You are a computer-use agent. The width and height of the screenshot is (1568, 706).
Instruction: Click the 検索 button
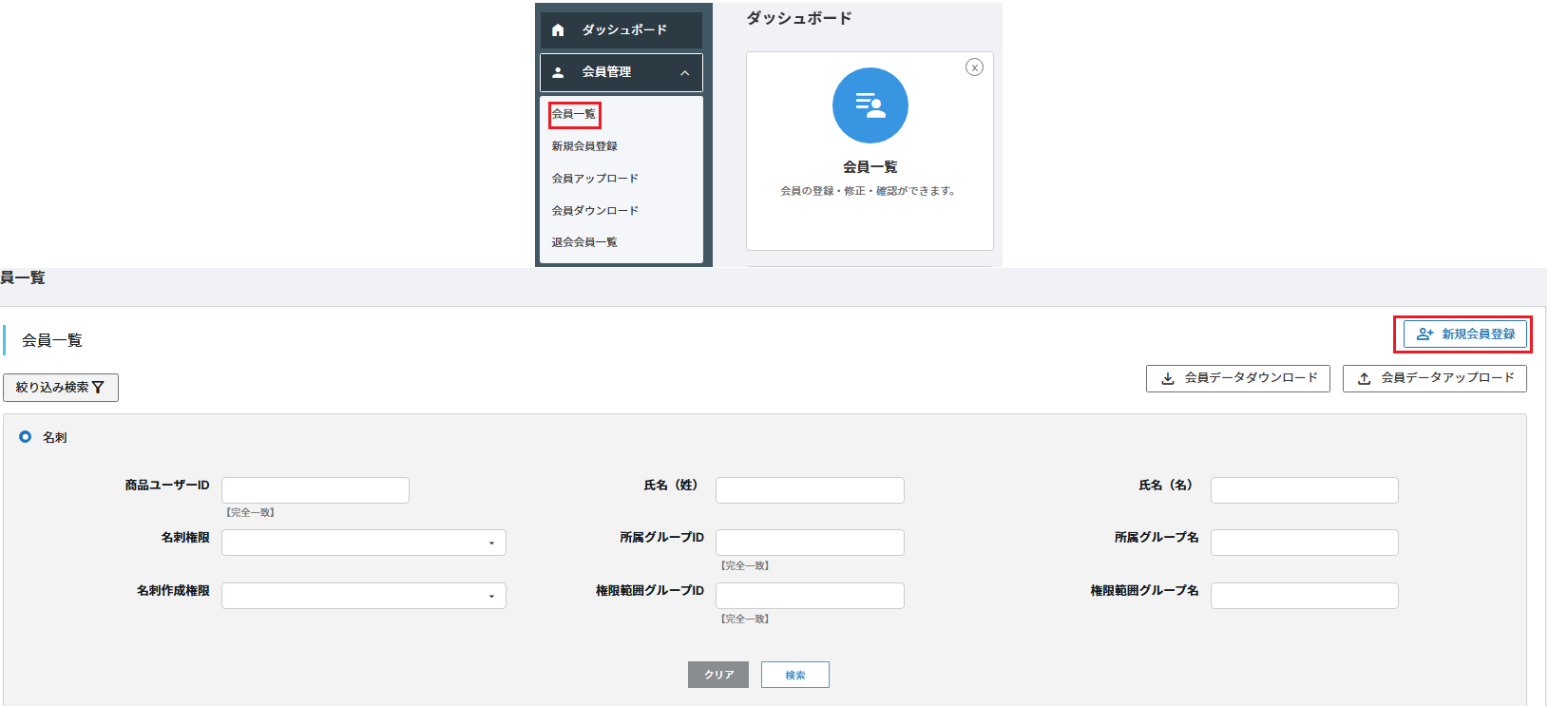(795, 675)
